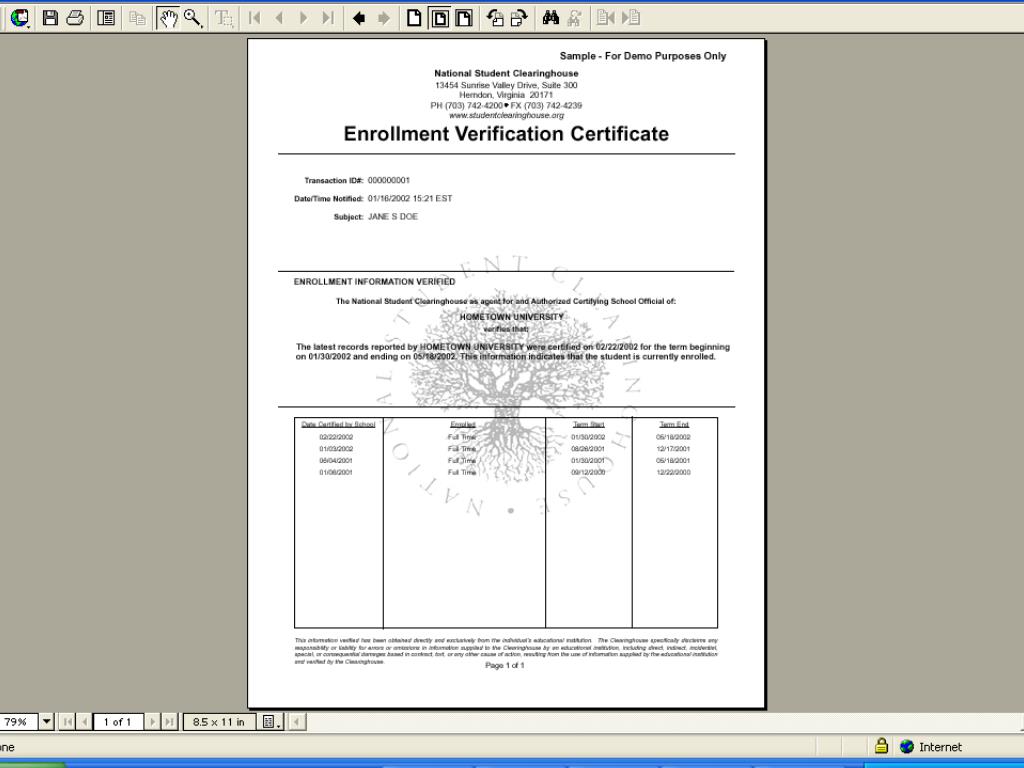This screenshot has height=768, width=1024.
Task: Click last page button in status bar
Action: (x=169, y=722)
